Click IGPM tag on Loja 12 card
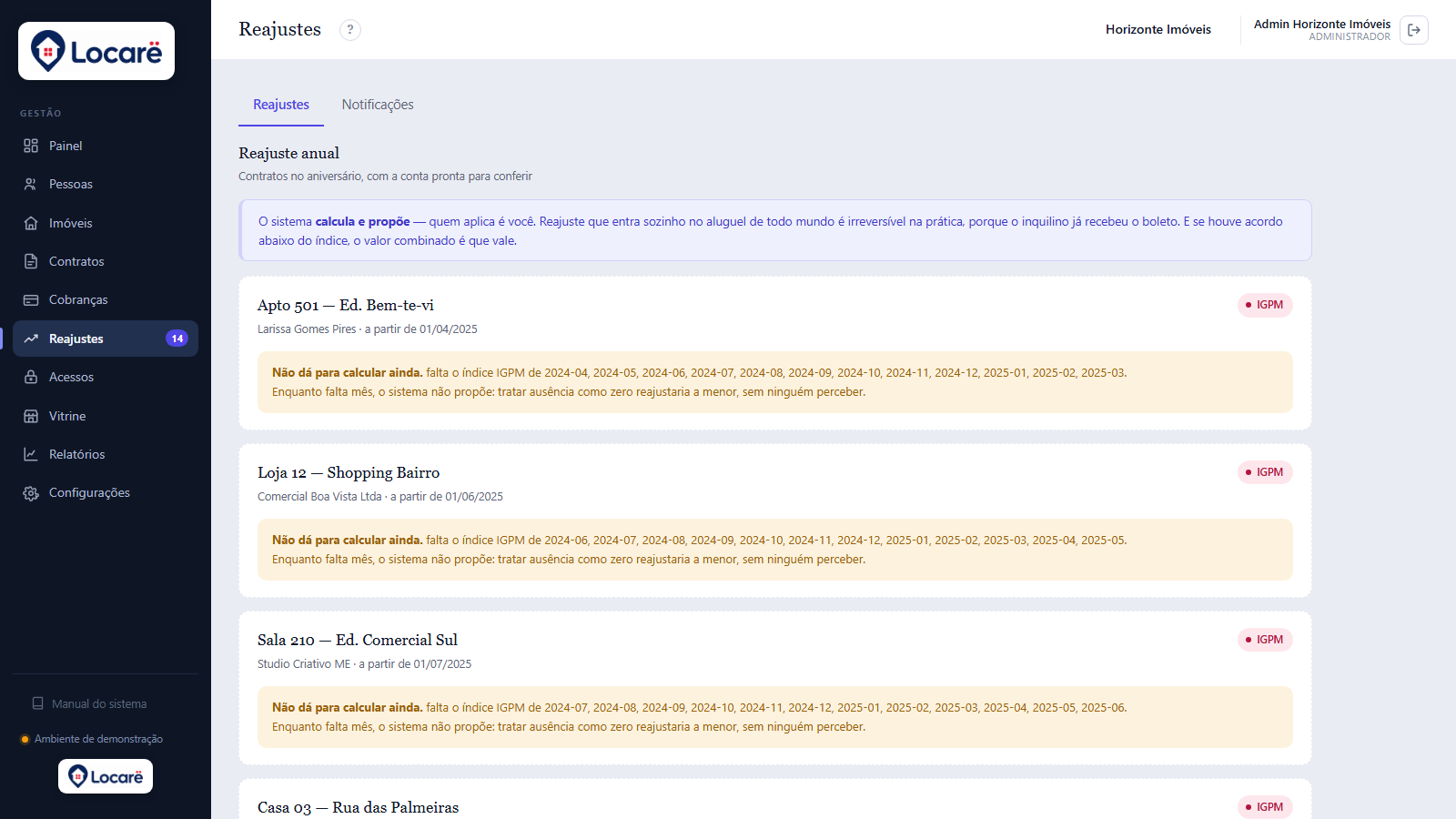This screenshot has height=819, width=1456. (x=1265, y=472)
